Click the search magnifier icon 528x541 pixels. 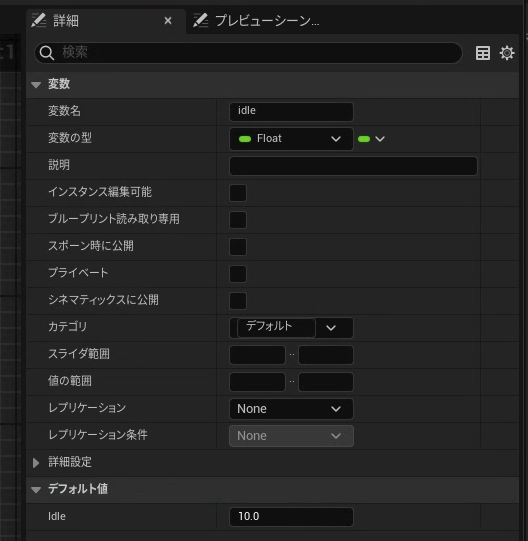(47, 53)
